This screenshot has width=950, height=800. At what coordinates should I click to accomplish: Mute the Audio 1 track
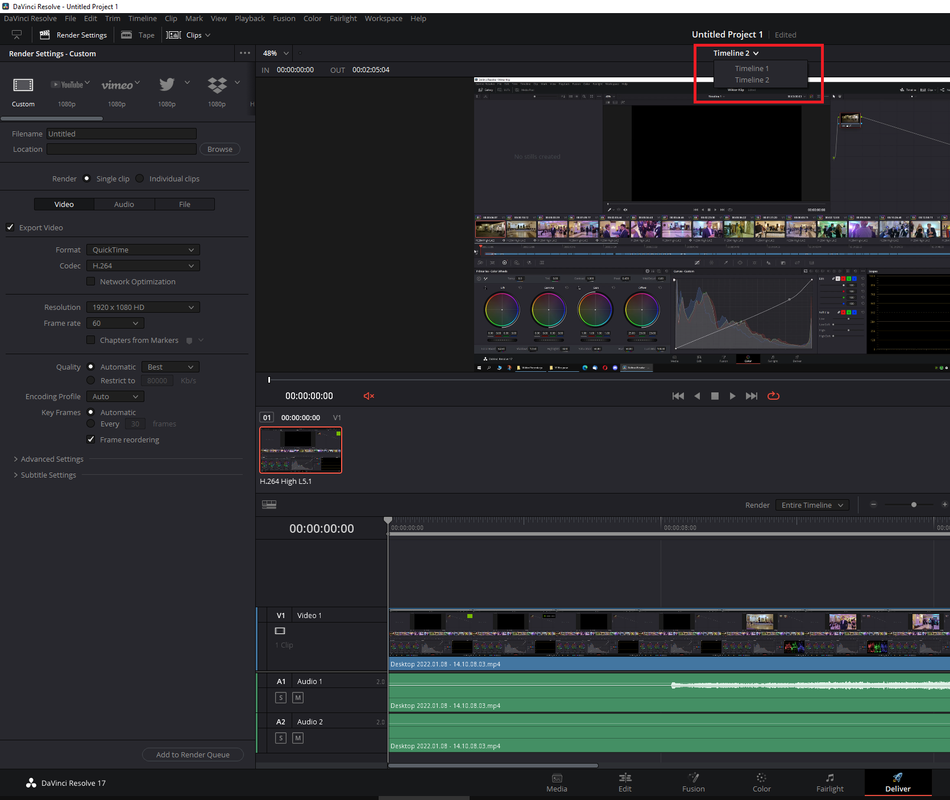point(297,698)
